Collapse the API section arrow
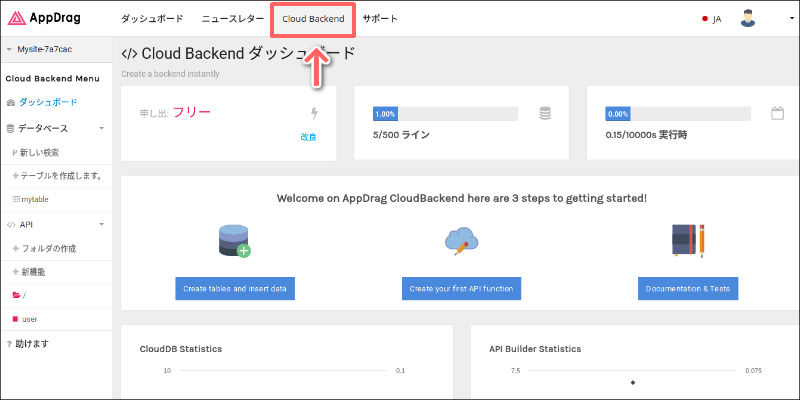The width and height of the screenshot is (800, 400). 101,224
